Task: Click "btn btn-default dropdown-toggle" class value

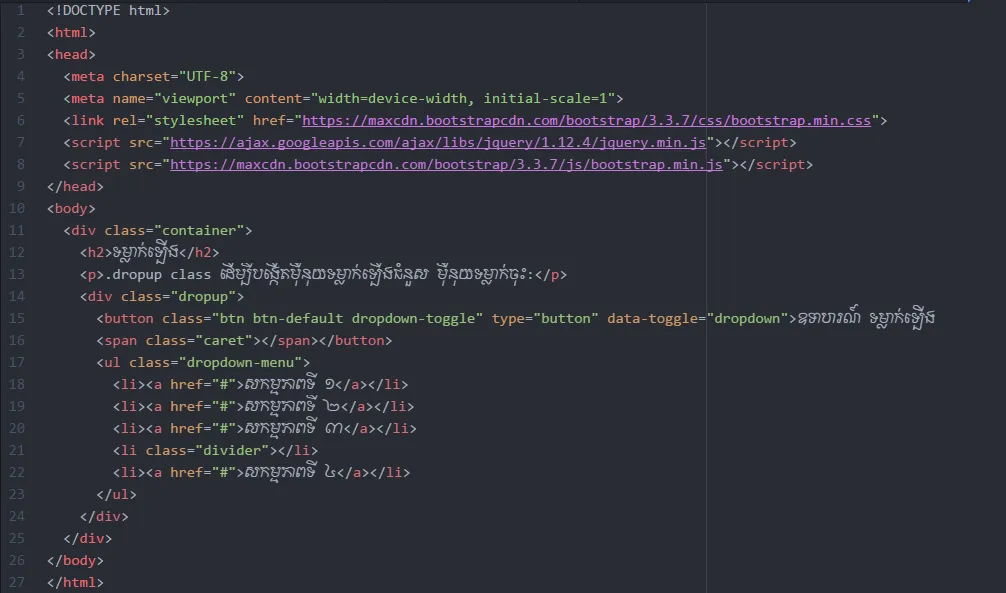Action: point(347,318)
